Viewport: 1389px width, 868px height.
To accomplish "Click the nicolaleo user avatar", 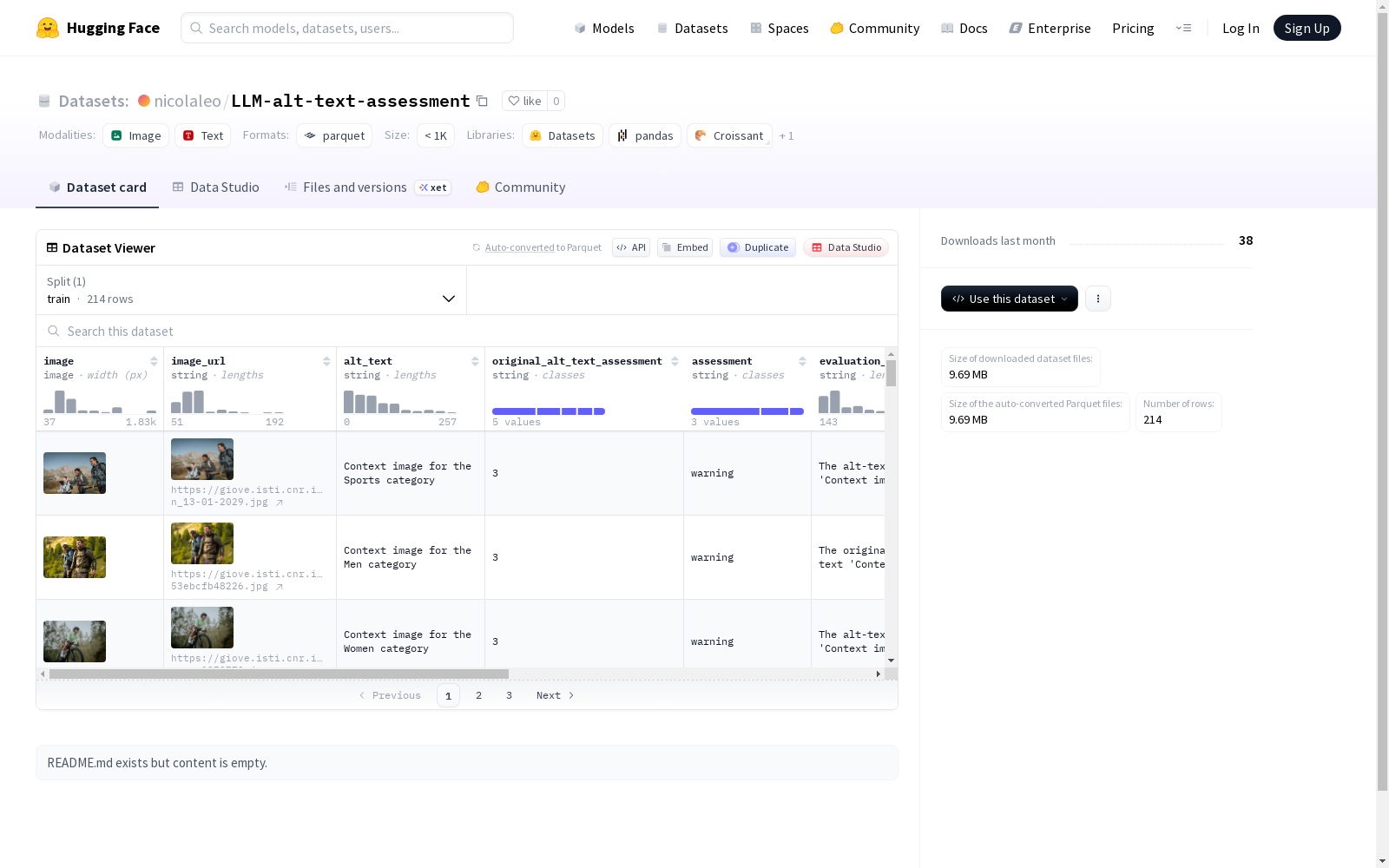I will click(144, 101).
